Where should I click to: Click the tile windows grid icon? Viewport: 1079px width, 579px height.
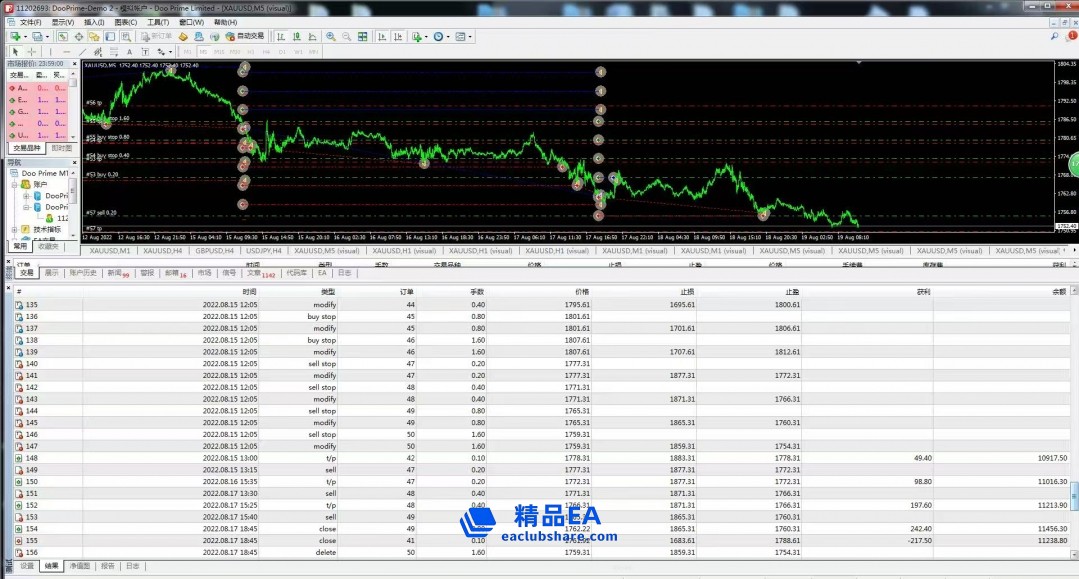(x=362, y=37)
